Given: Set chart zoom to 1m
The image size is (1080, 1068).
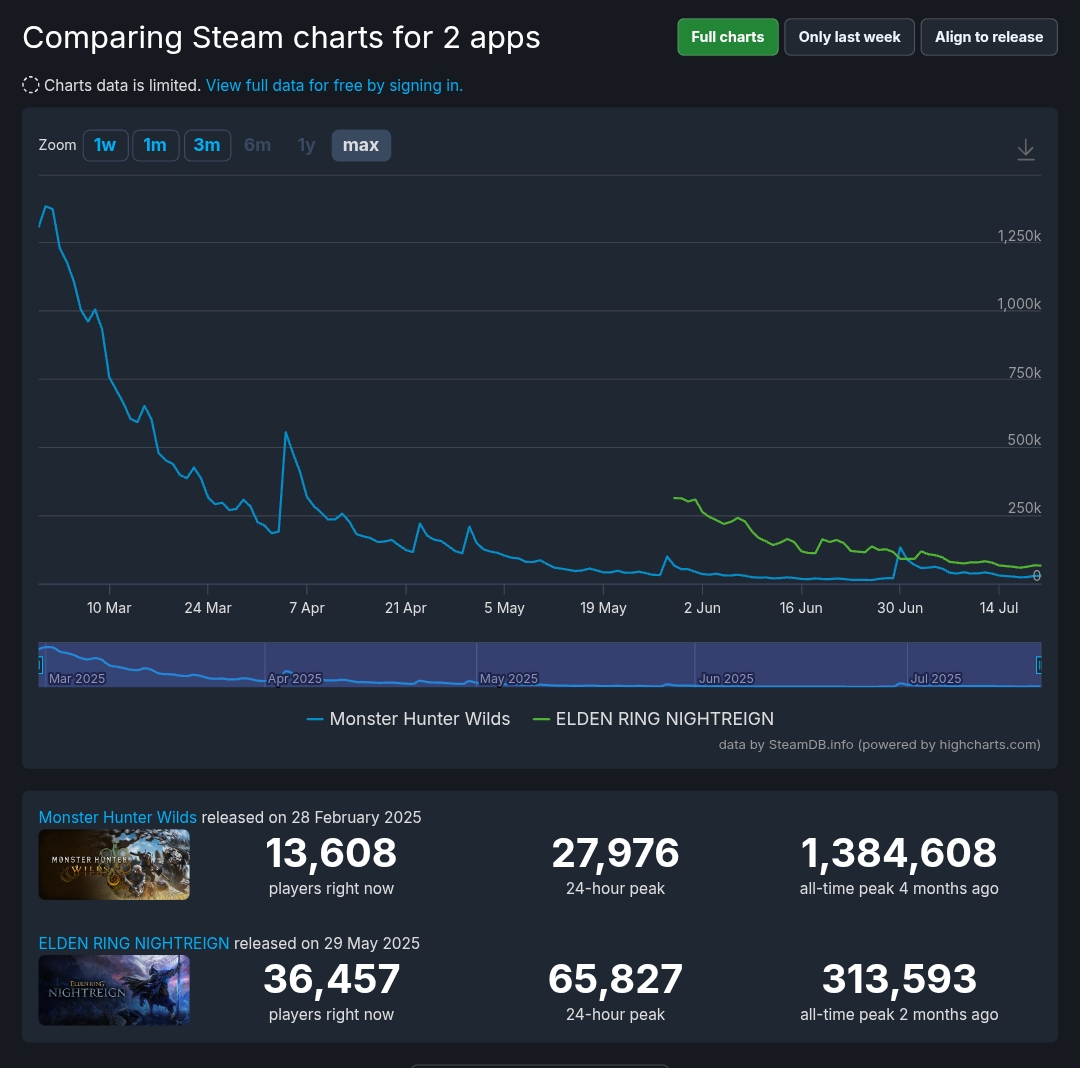Looking at the screenshot, I should (x=155, y=145).
